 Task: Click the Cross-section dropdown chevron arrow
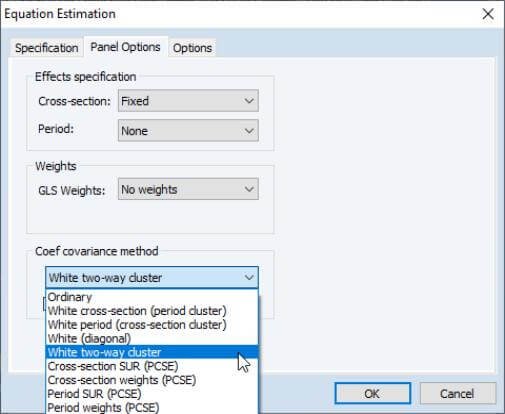pyautogui.click(x=249, y=101)
